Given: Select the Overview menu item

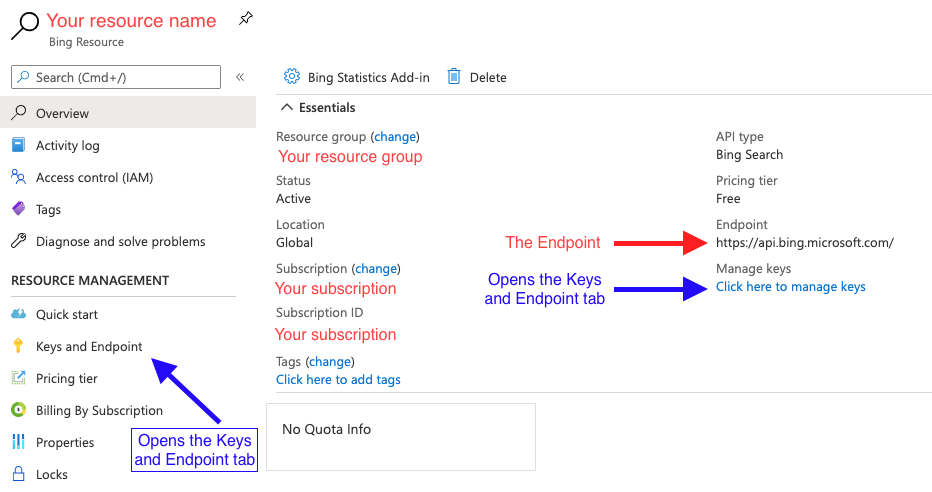Looking at the screenshot, I should 128,113.
